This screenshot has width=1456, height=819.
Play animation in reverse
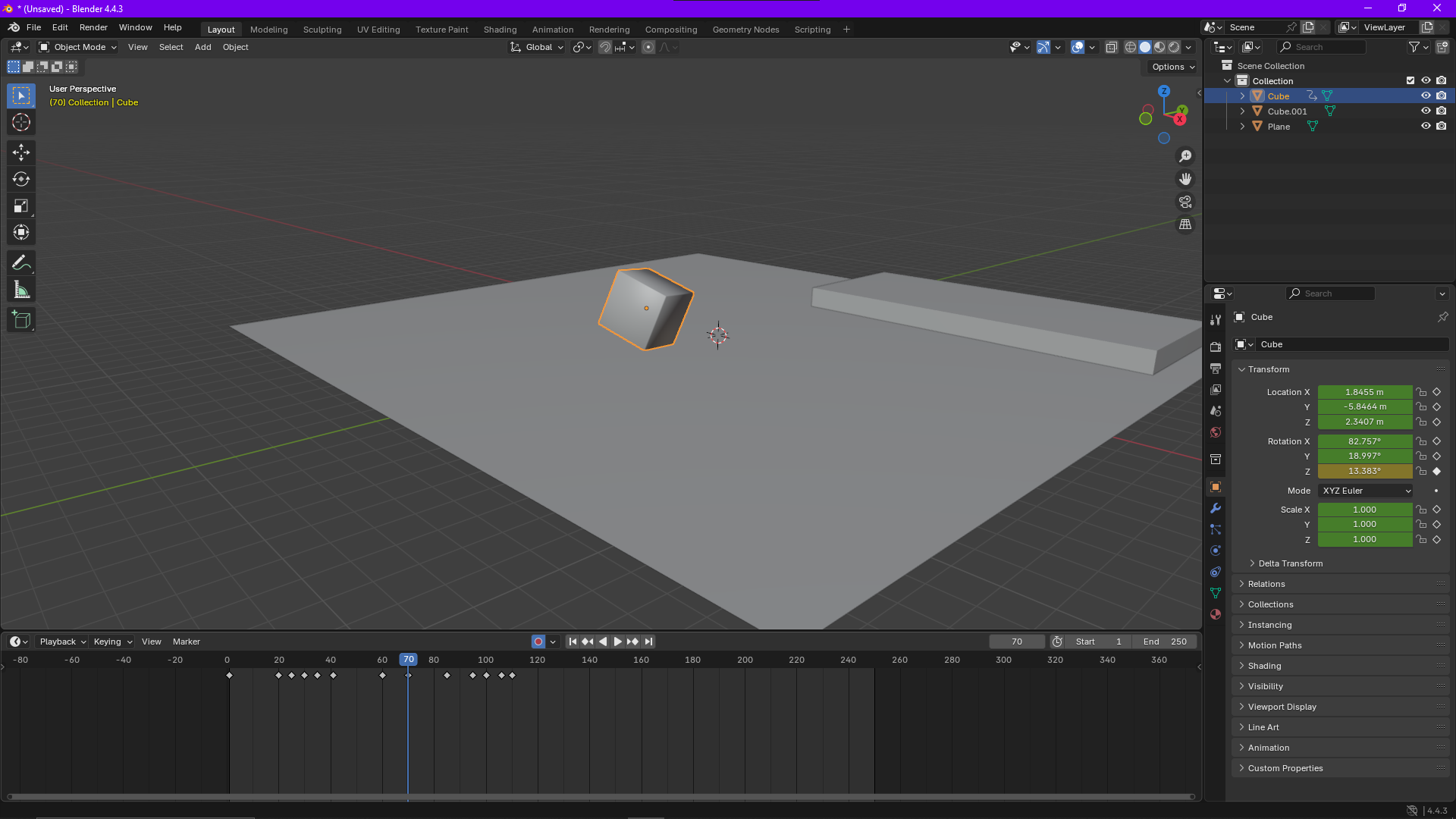[x=603, y=642]
